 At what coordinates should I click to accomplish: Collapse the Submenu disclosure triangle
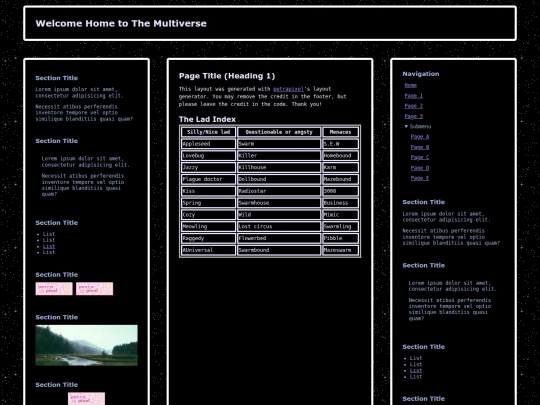[406, 126]
